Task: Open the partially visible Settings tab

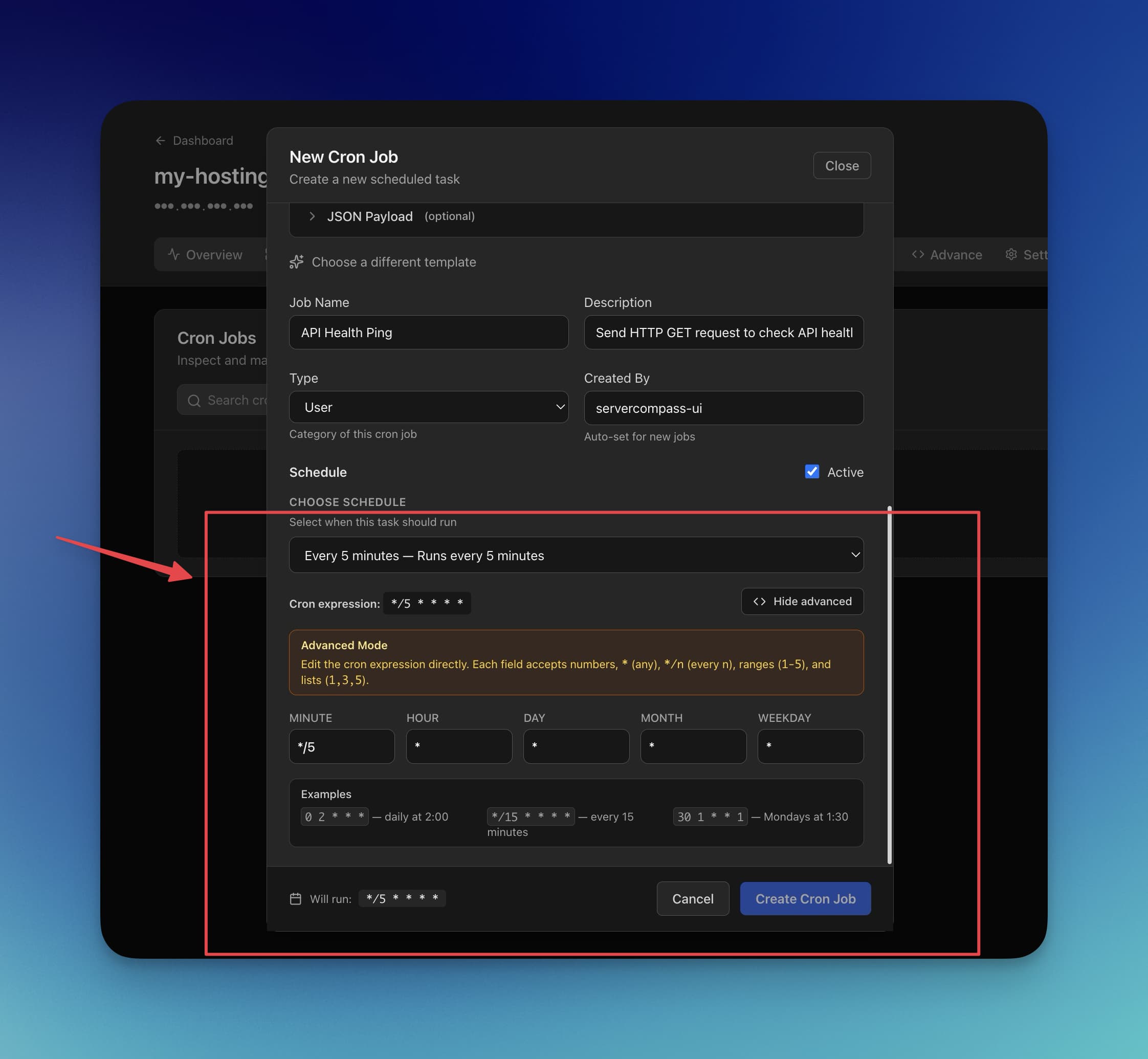Action: pos(1026,254)
